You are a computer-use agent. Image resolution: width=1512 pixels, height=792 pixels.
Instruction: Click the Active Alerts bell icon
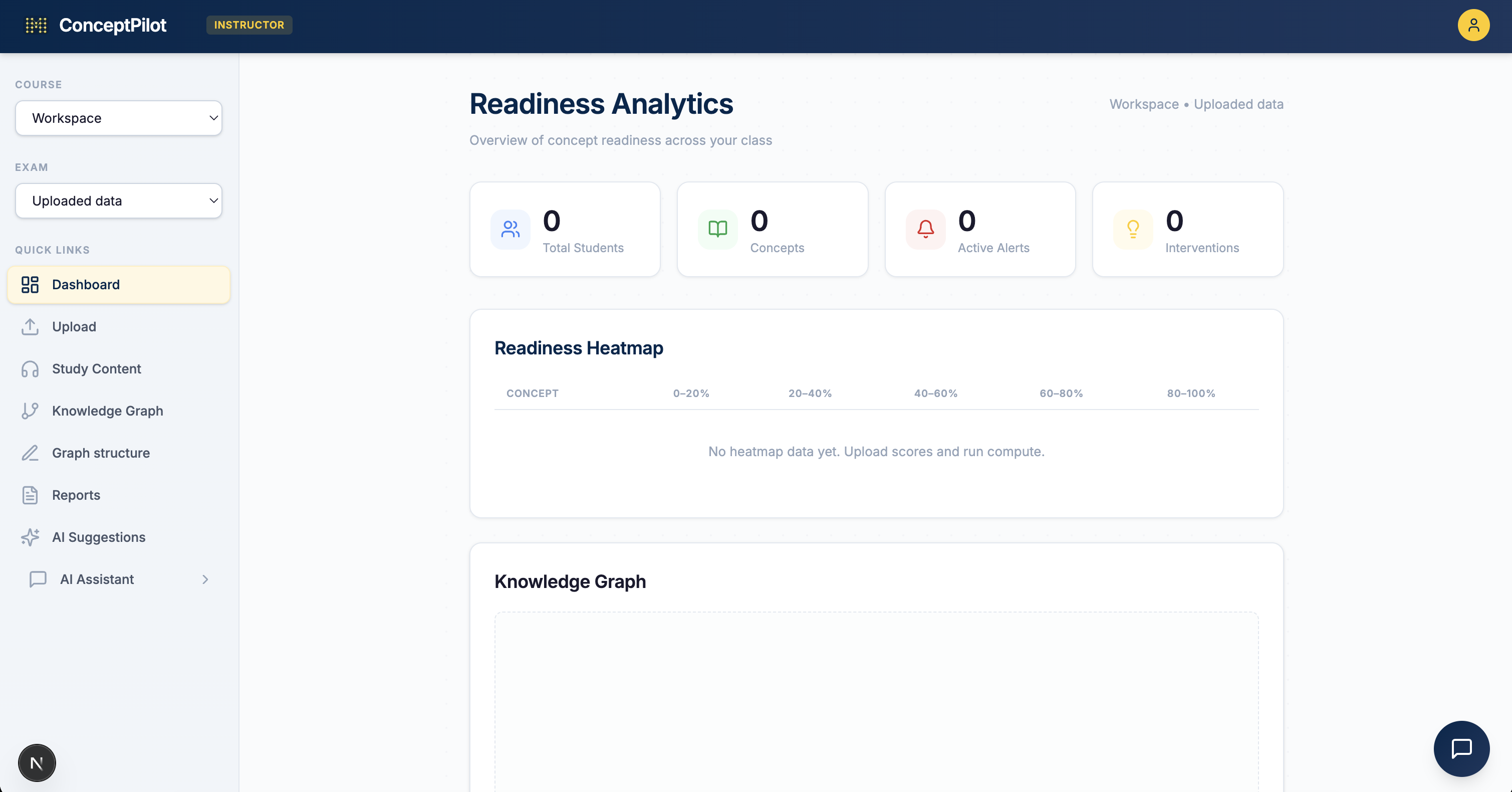pos(925,229)
